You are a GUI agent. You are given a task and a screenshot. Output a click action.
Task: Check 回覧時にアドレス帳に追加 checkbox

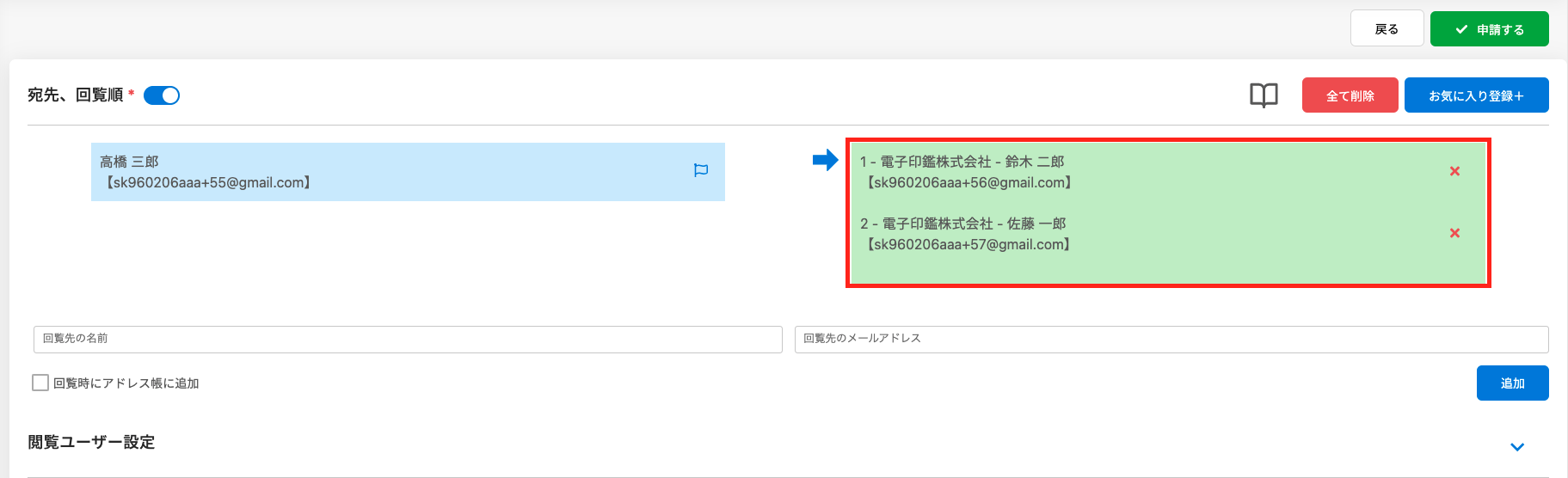40,383
